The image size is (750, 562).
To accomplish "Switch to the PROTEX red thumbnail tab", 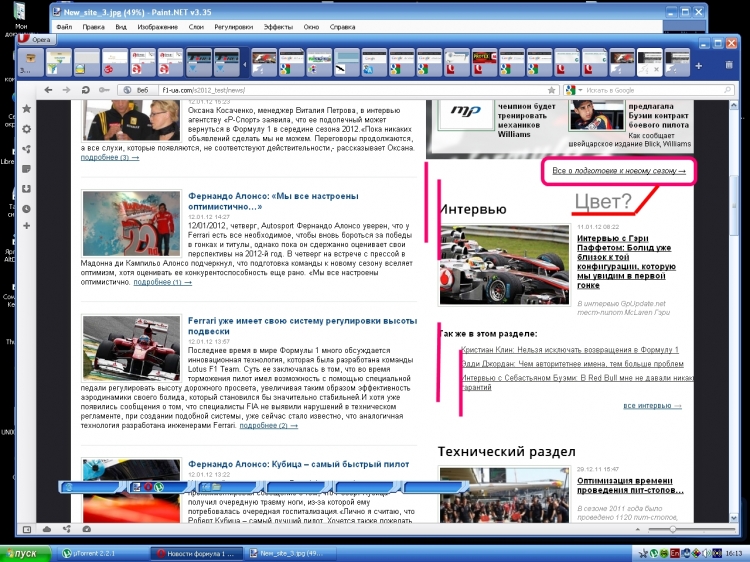I will point(484,62).
